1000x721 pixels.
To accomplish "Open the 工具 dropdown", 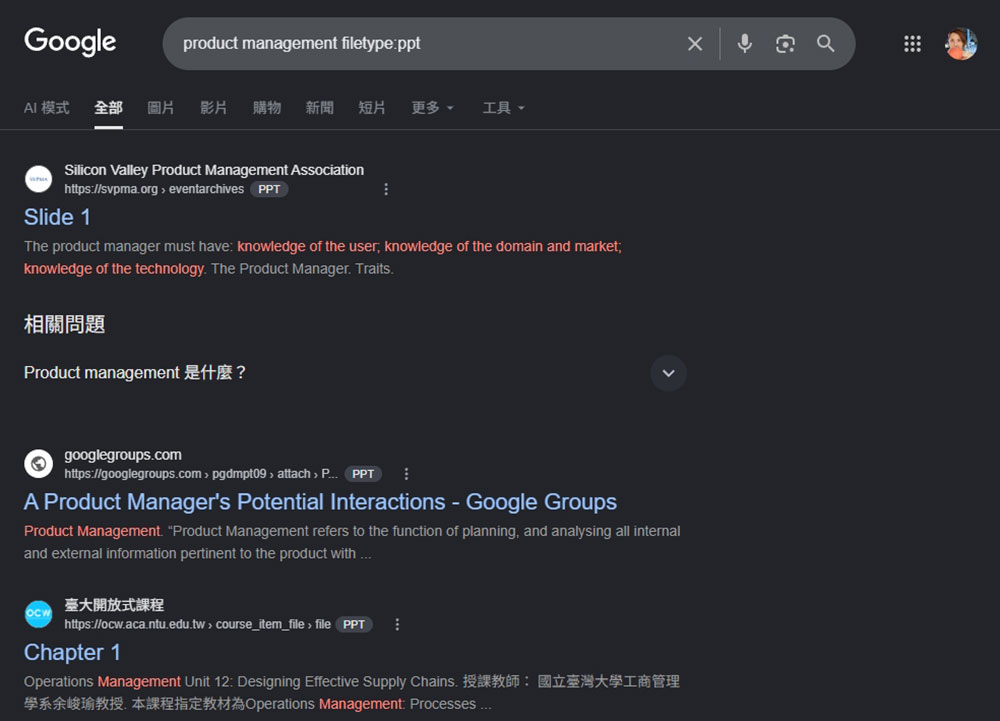I will (503, 108).
